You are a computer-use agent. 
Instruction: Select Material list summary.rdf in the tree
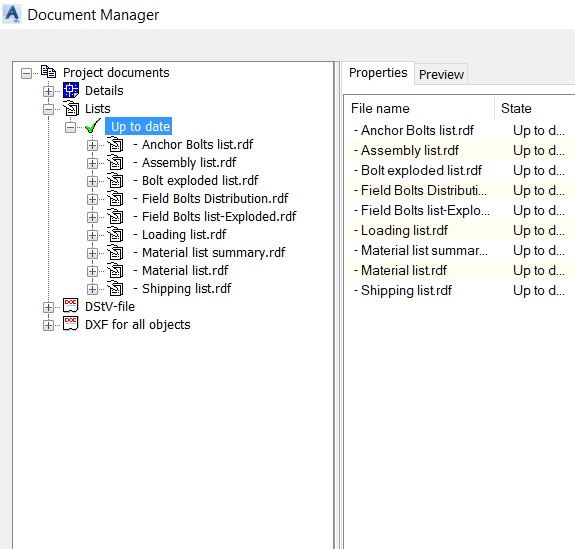point(209,252)
